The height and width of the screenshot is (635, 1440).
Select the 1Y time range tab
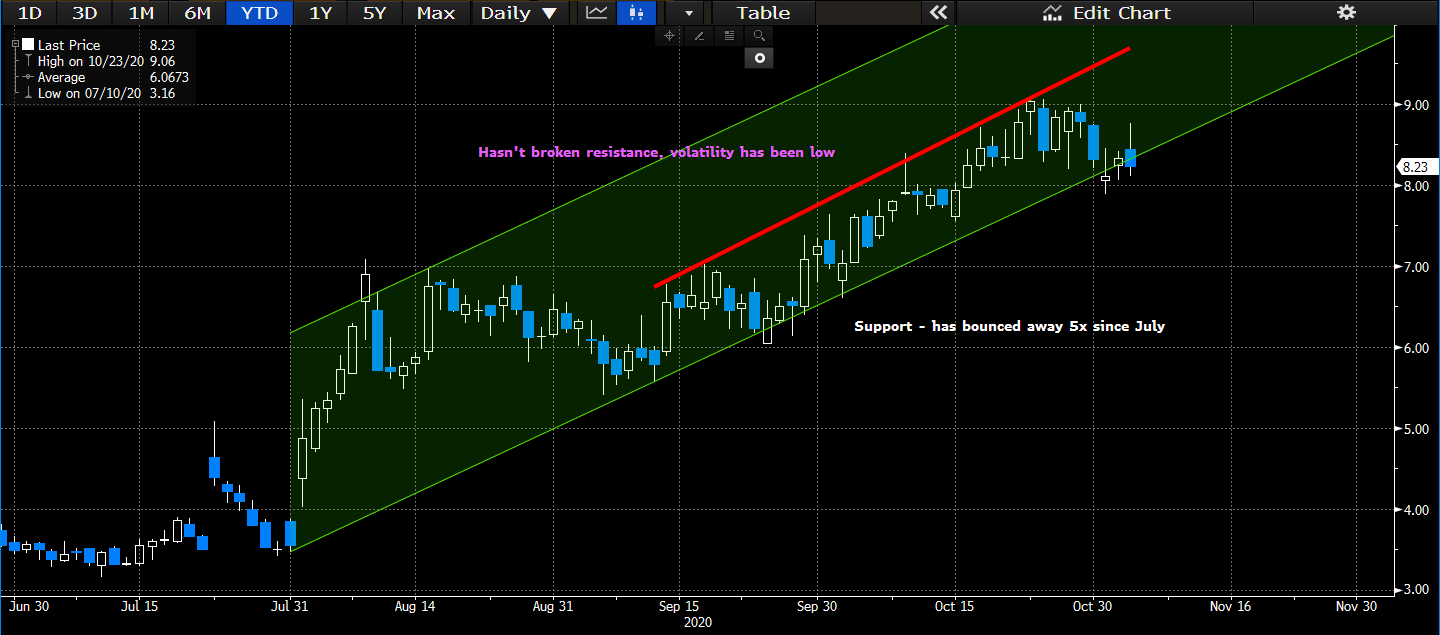tap(319, 13)
